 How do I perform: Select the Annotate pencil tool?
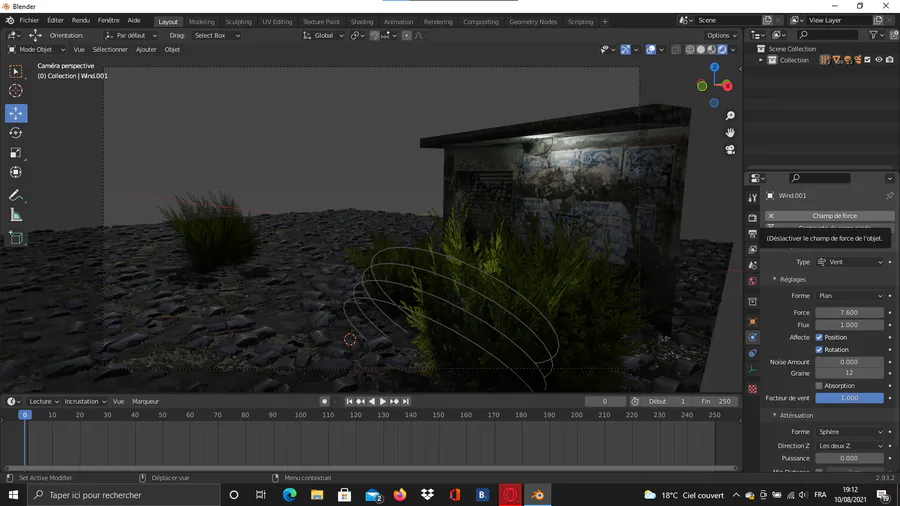(16, 195)
